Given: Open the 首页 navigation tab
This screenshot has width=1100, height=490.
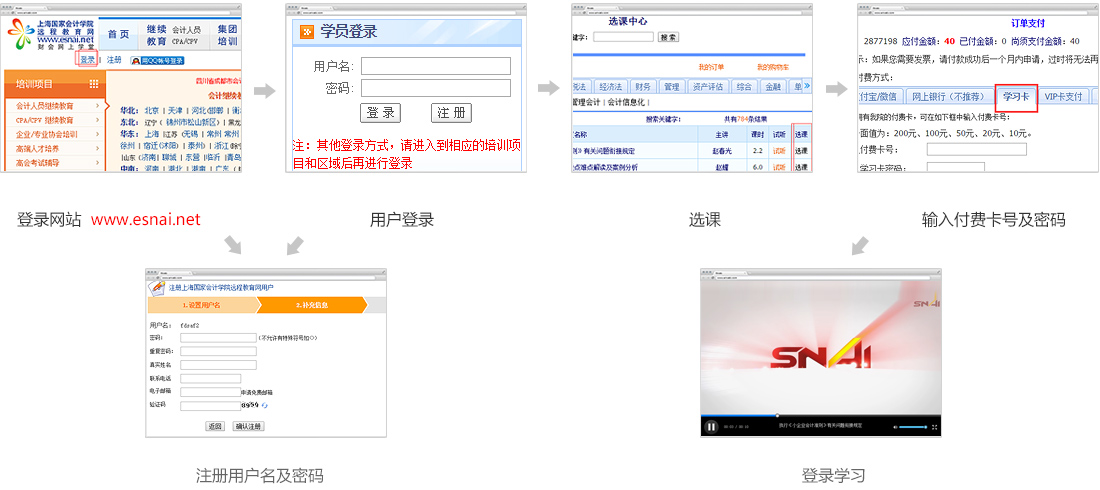Looking at the screenshot, I should 119,35.
